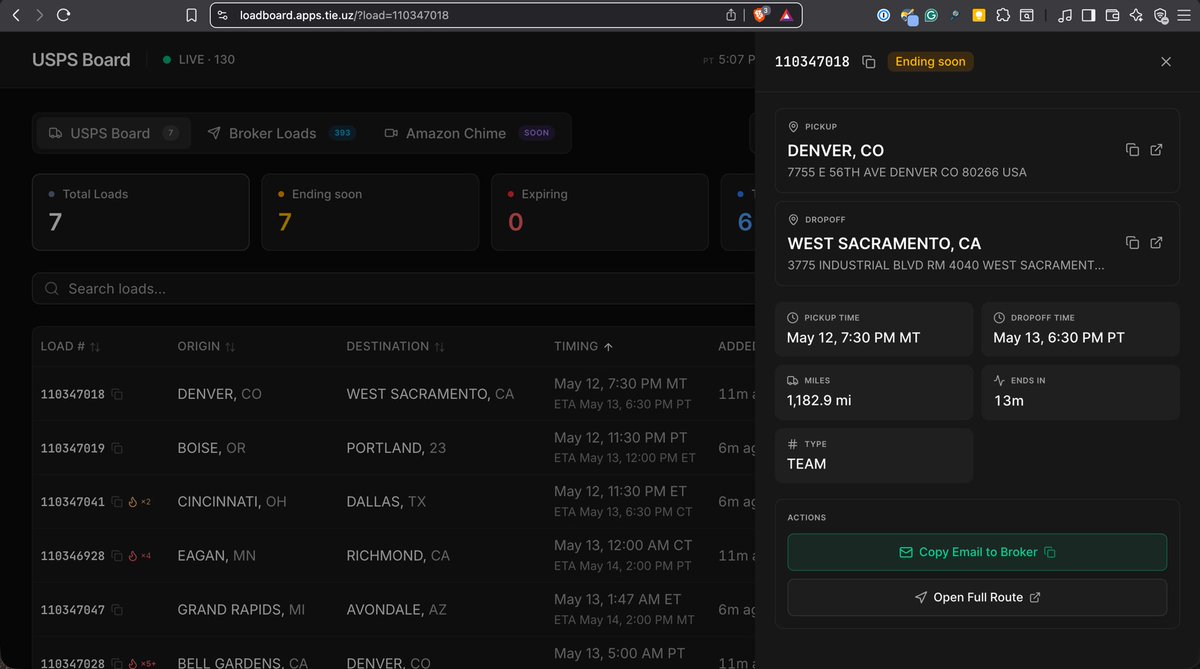The image size is (1200, 669).
Task: Select RICHMOND, CA destination cell
Action: pos(398,556)
